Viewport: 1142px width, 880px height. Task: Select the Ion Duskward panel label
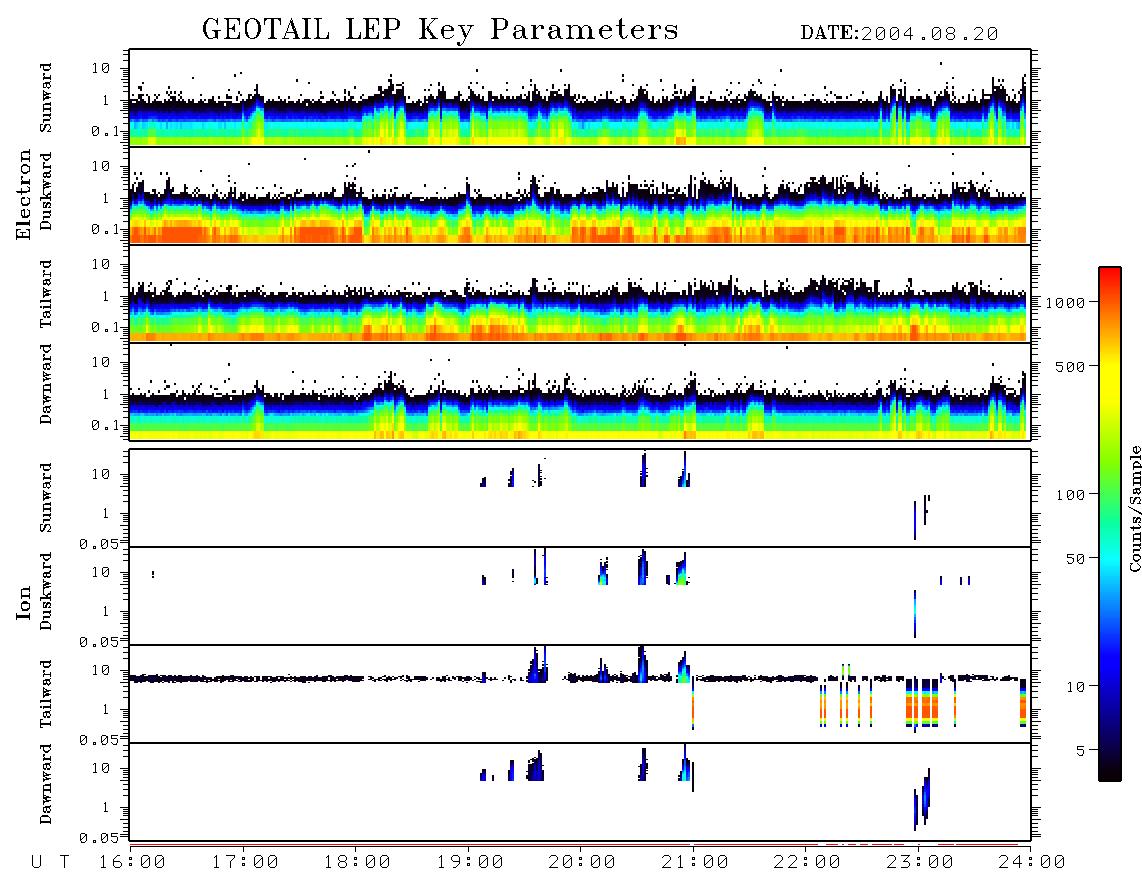pyautogui.click(x=45, y=592)
